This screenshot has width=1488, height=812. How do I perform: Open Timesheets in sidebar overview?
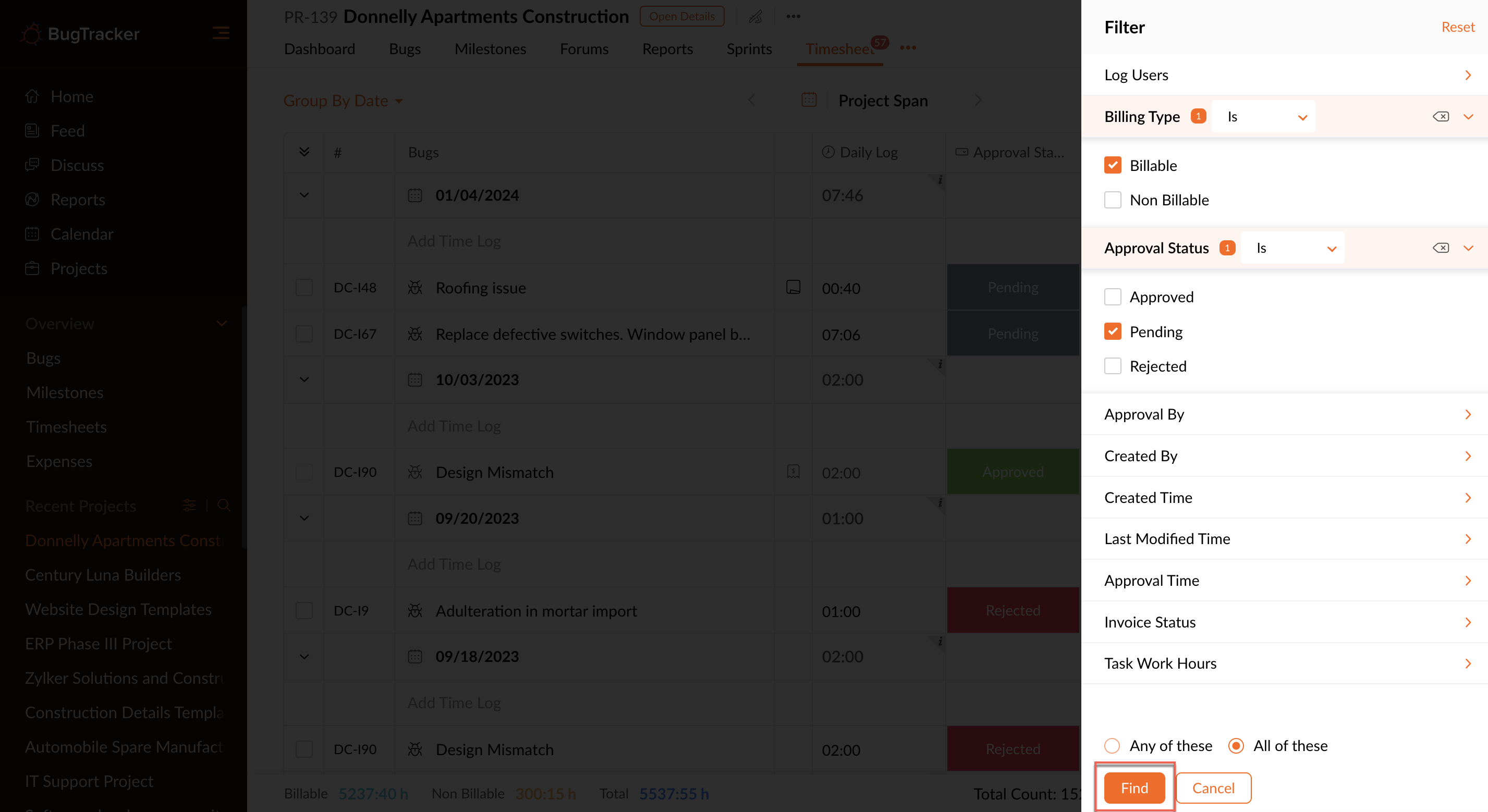click(66, 427)
